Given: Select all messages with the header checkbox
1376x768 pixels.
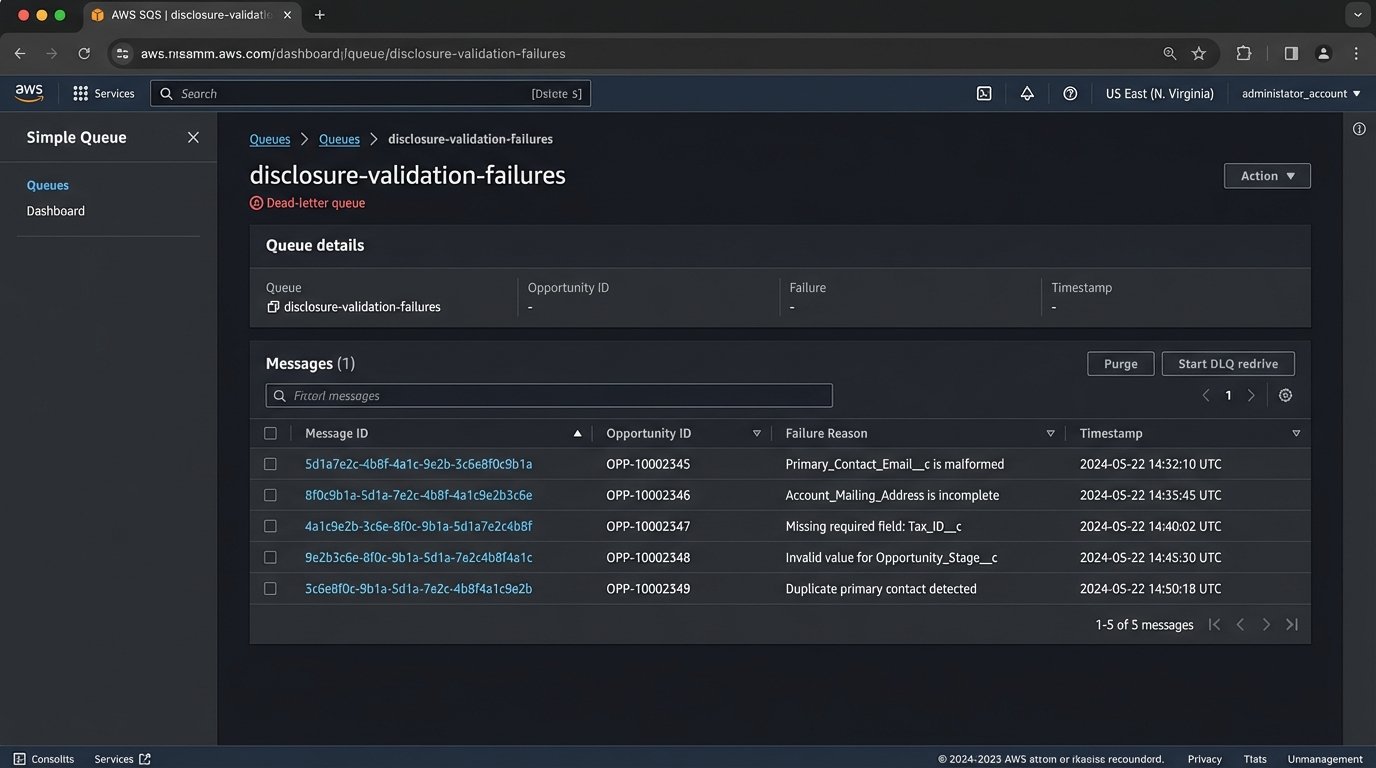Looking at the screenshot, I should 270,433.
